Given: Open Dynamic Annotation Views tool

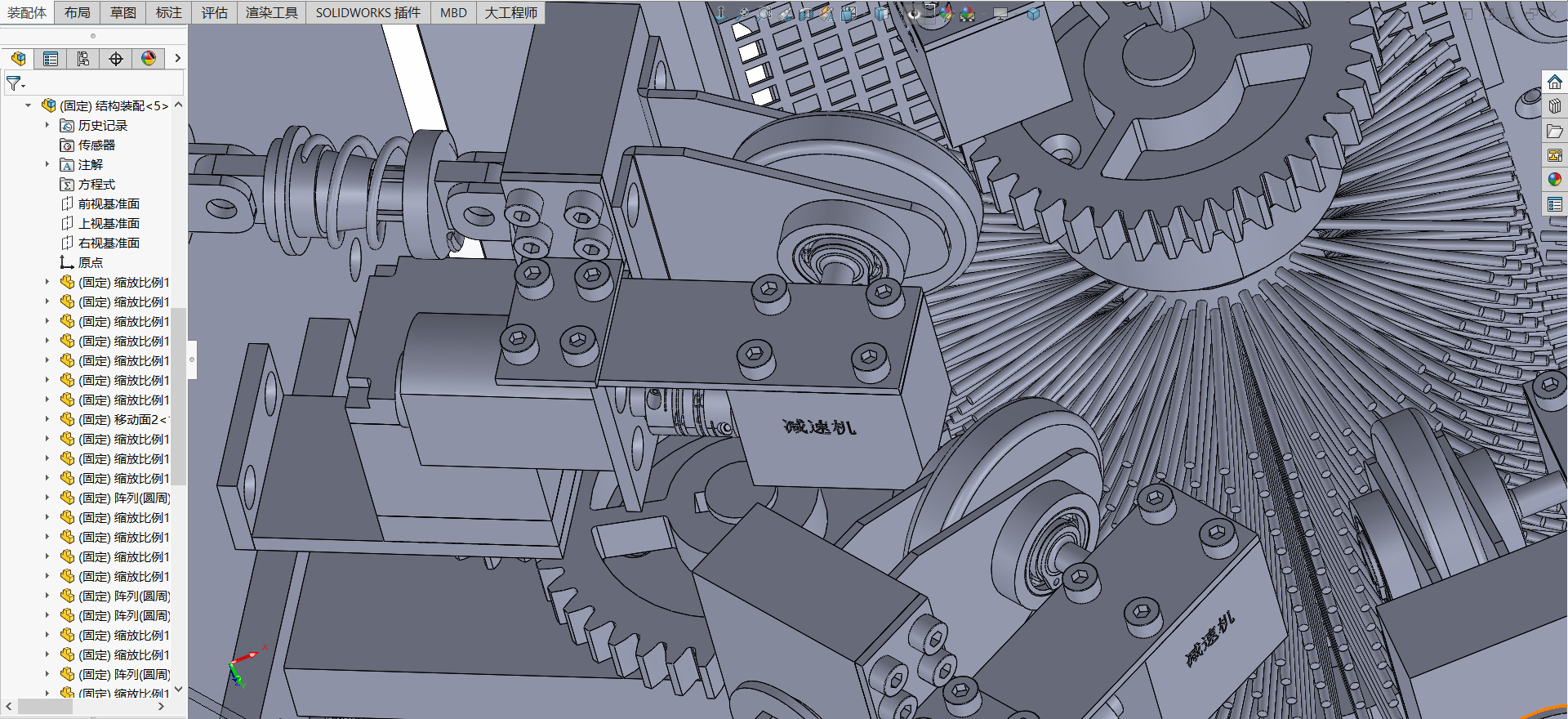Looking at the screenshot, I should 826,15.
